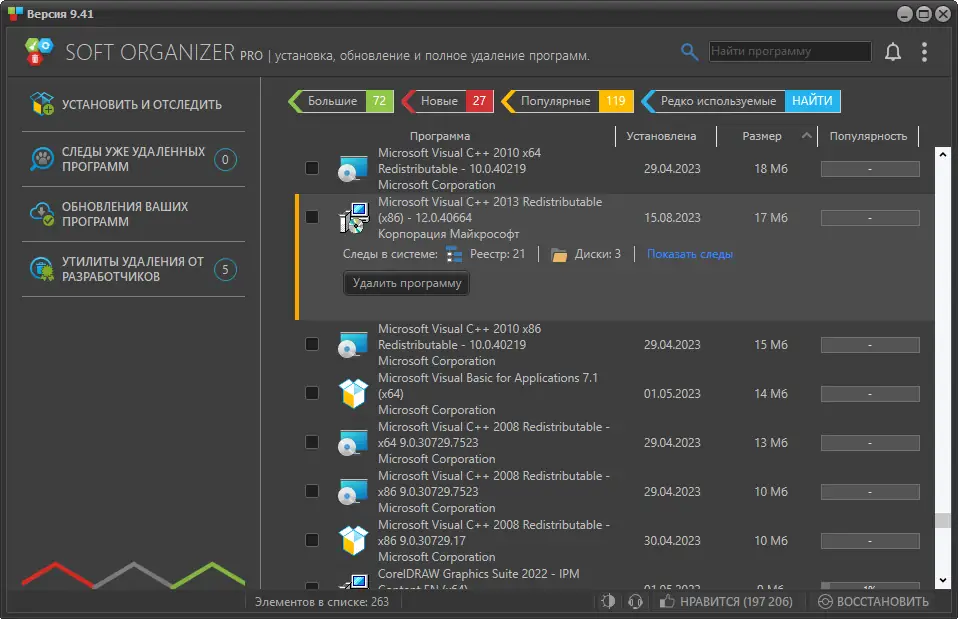
Task: Click the size column sort arrow
Action: pos(806,136)
